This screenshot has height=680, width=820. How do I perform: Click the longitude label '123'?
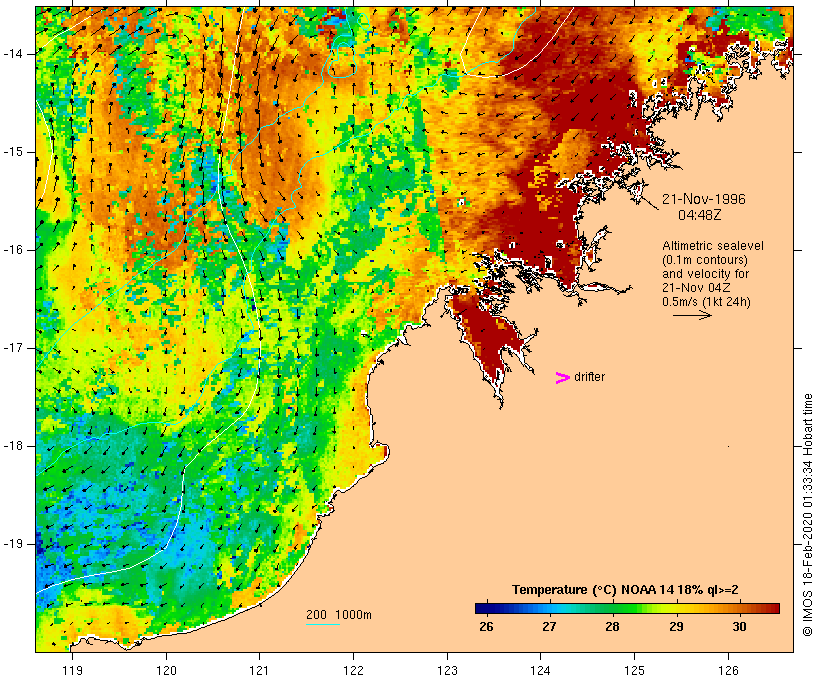(x=447, y=670)
